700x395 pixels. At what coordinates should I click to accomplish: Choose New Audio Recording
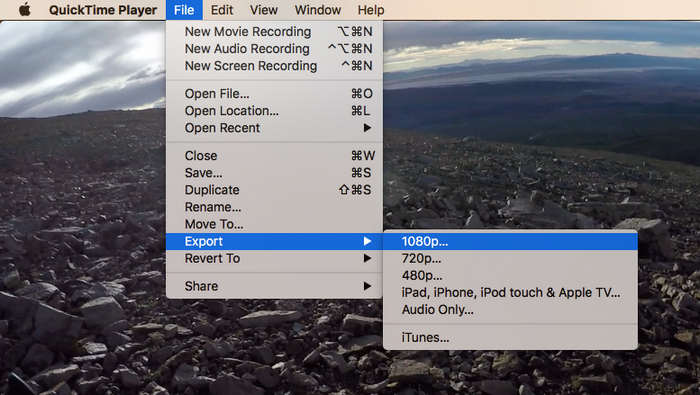click(274, 49)
